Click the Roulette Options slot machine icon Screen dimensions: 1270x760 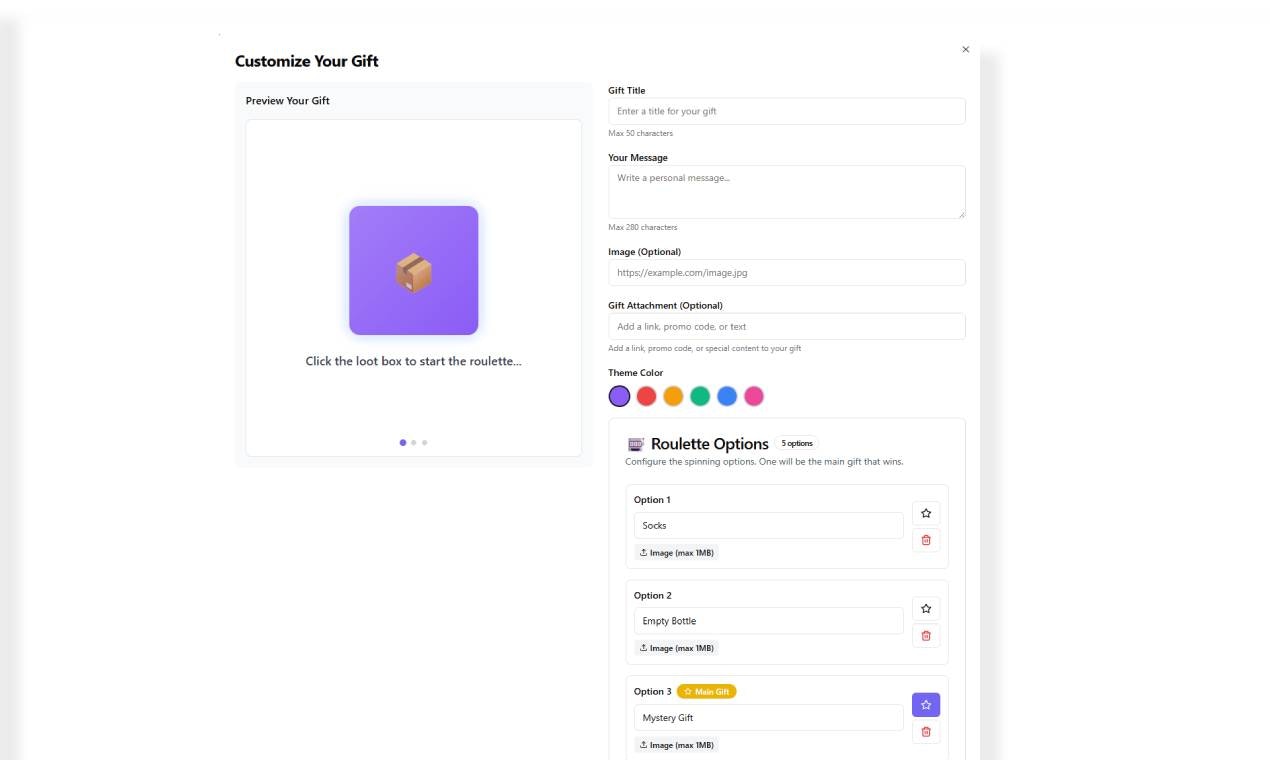pos(636,444)
